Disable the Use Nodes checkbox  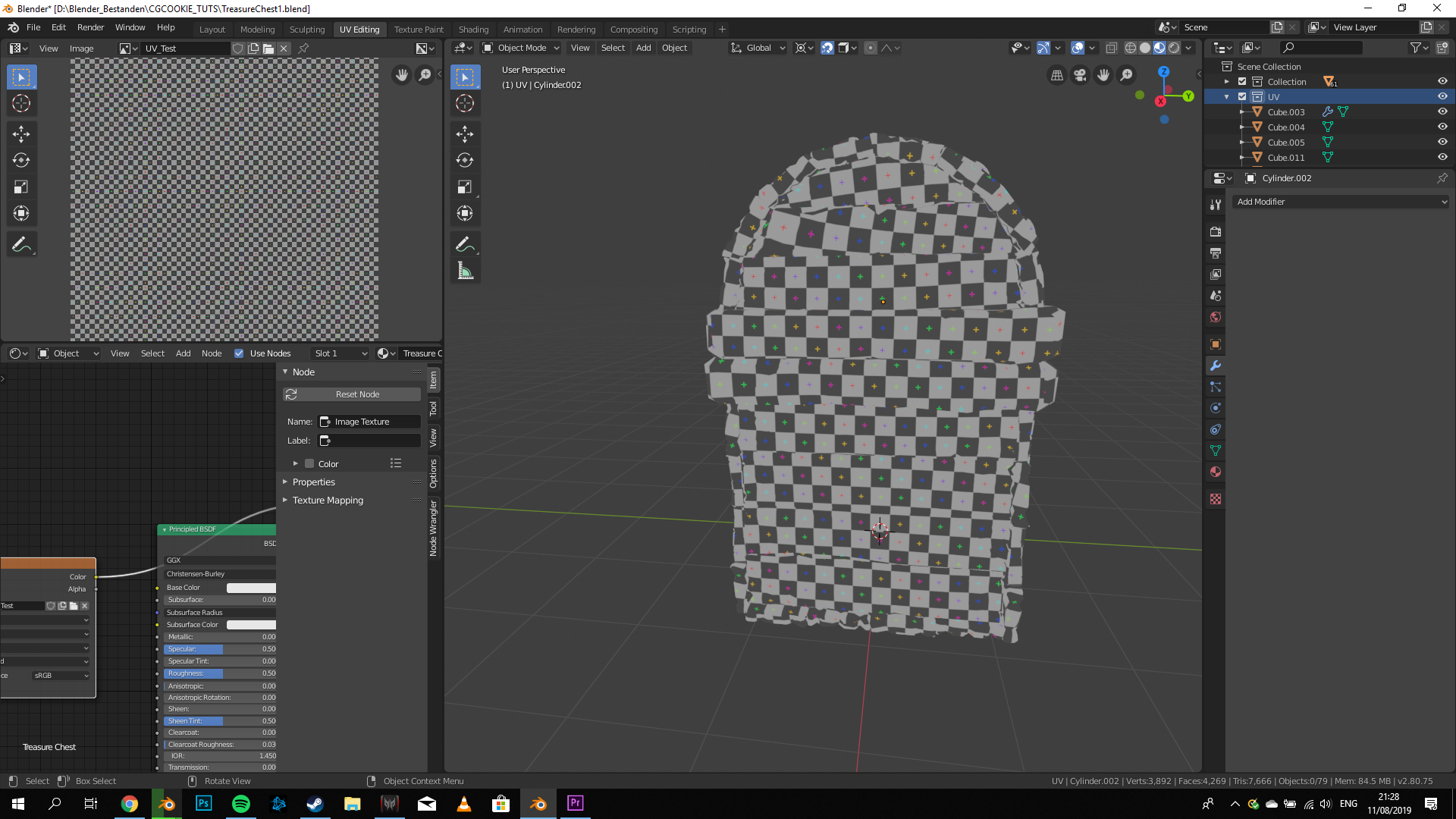pos(239,353)
